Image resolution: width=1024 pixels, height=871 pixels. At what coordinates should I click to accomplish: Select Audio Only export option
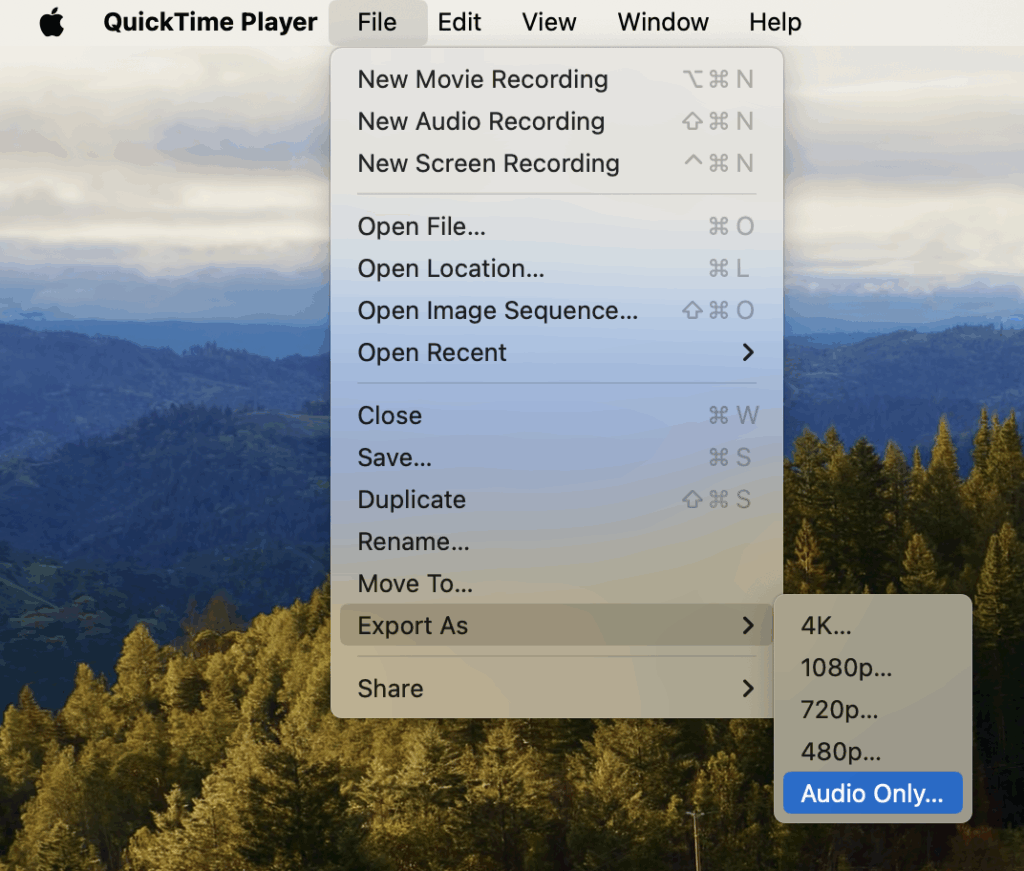point(872,793)
